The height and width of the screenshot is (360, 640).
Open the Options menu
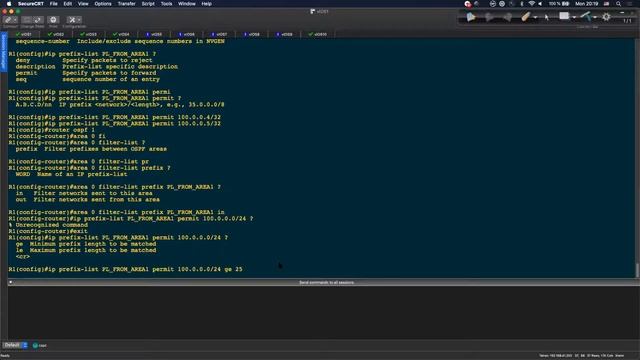[x=103, y=4]
